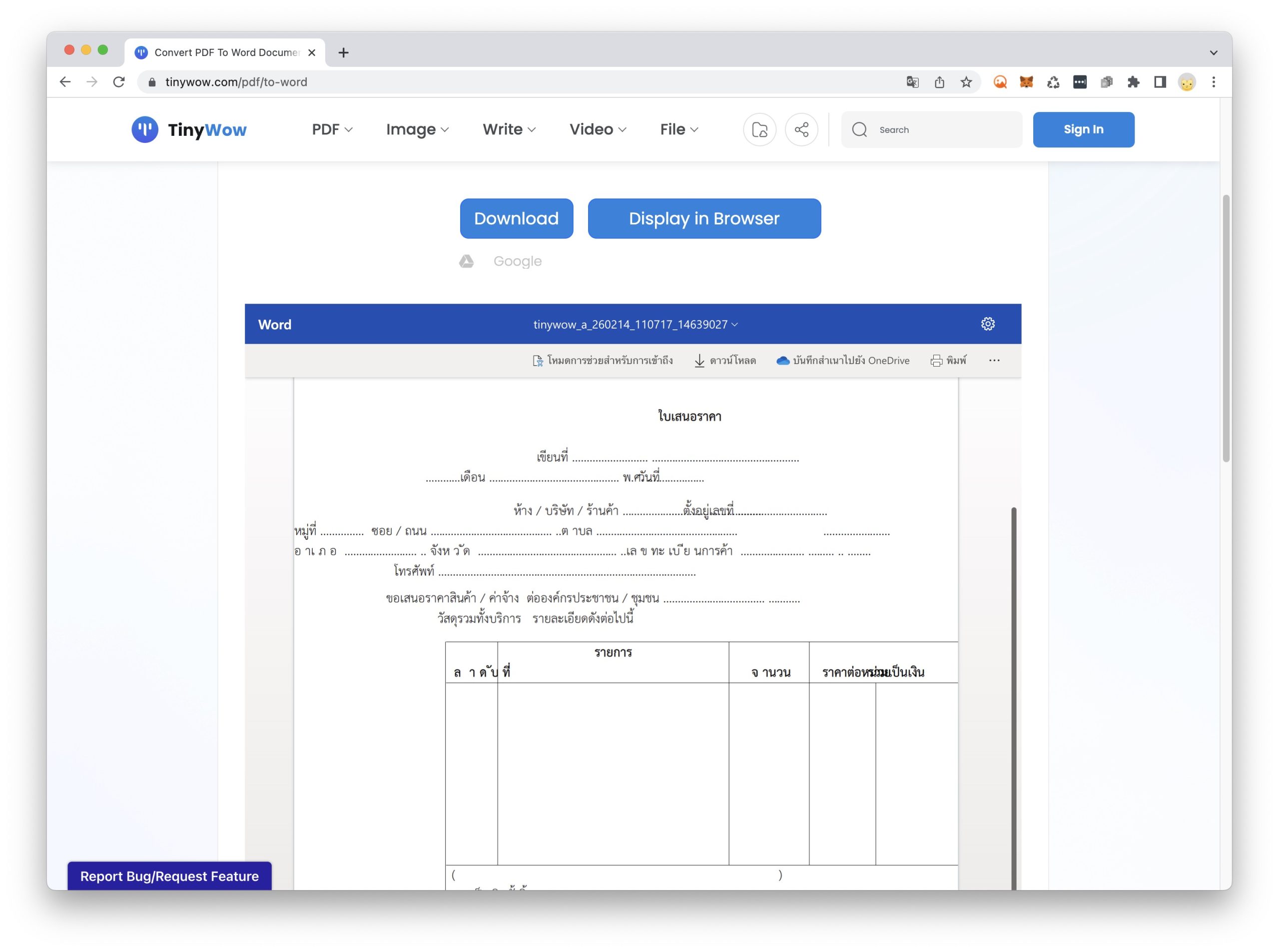The width and height of the screenshot is (1279, 952).
Task: Open the Video menu
Action: (x=597, y=130)
